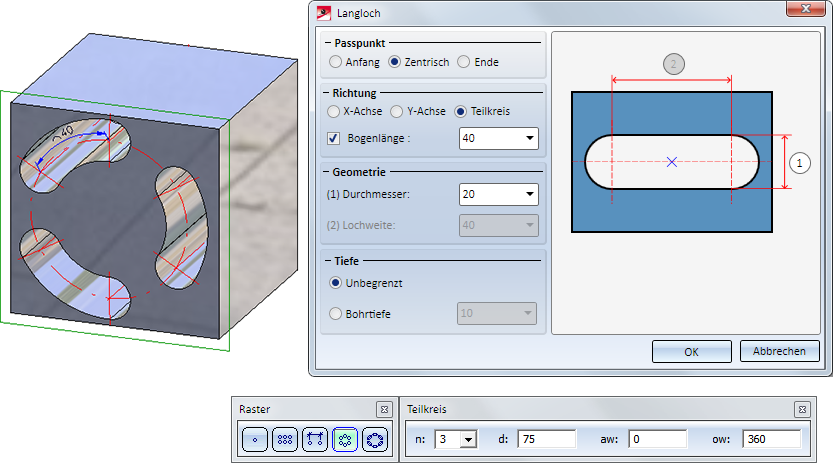Viewport: 833px width, 463px height.
Task: Cancel with the Abbrechen button
Action: (779, 351)
